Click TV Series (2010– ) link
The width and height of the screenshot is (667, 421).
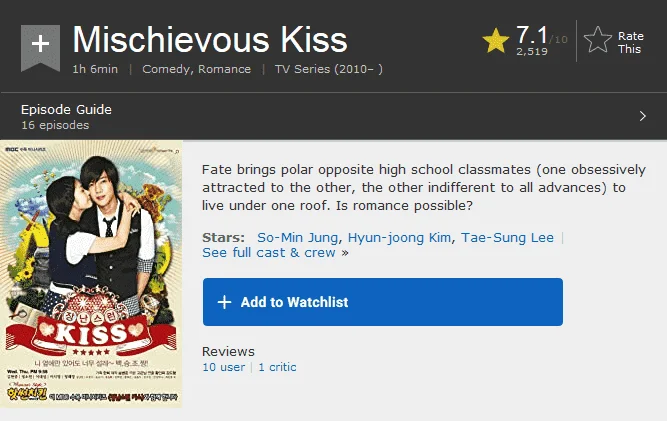click(x=328, y=69)
